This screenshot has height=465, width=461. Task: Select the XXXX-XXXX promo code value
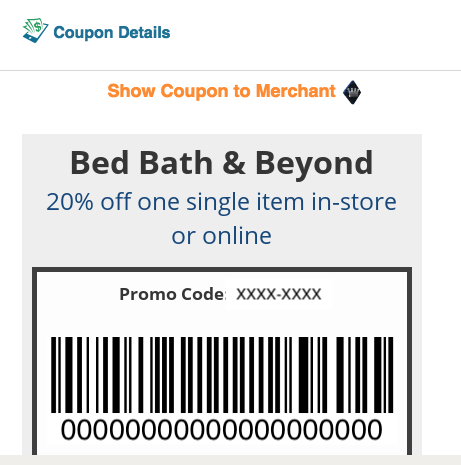(x=279, y=294)
